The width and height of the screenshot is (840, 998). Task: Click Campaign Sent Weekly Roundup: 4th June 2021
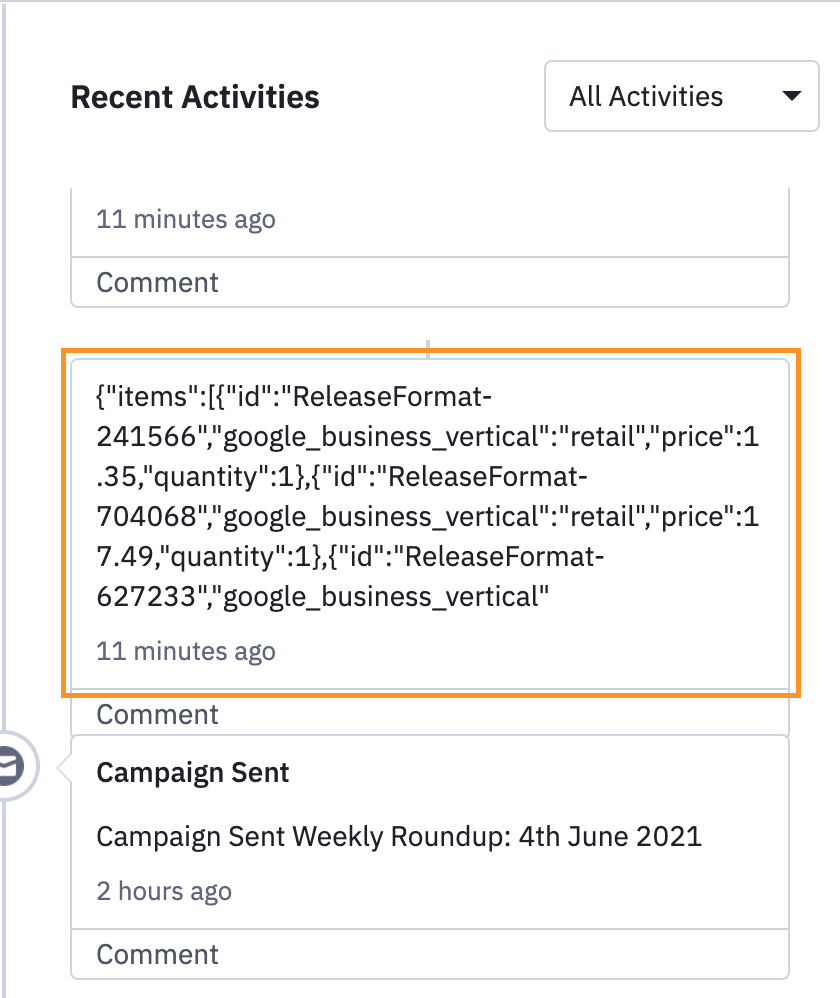399,835
